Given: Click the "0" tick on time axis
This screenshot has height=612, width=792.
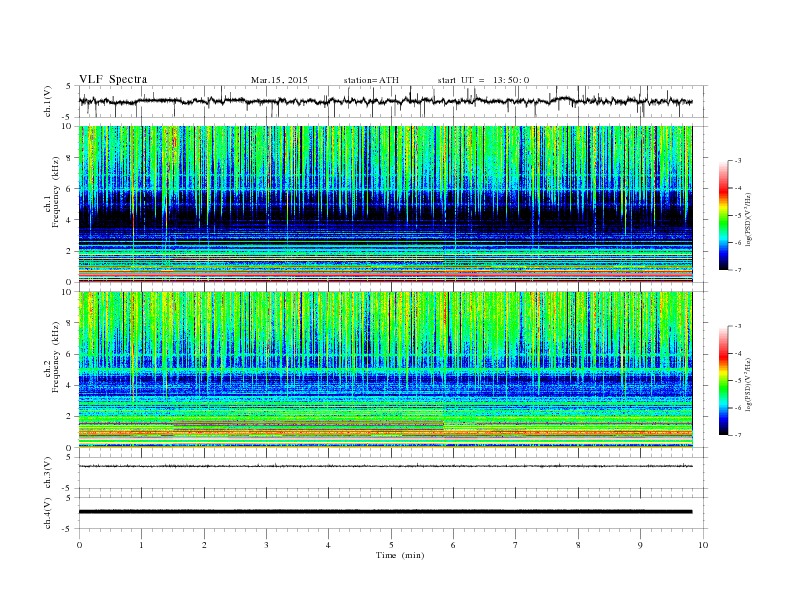Looking at the screenshot, I should click(79, 545).
